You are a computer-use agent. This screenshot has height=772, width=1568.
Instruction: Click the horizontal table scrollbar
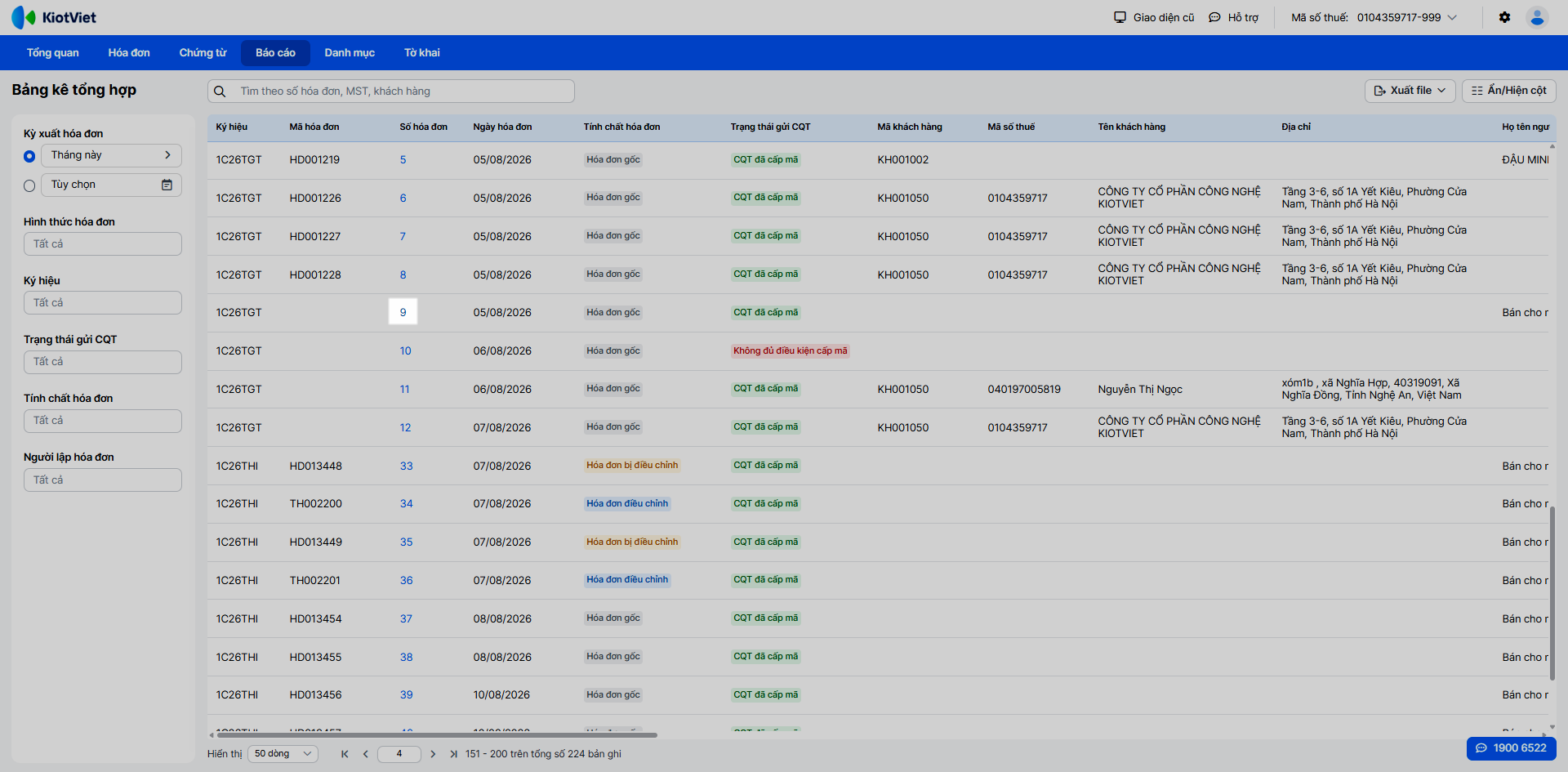click(x=437, y=735)
